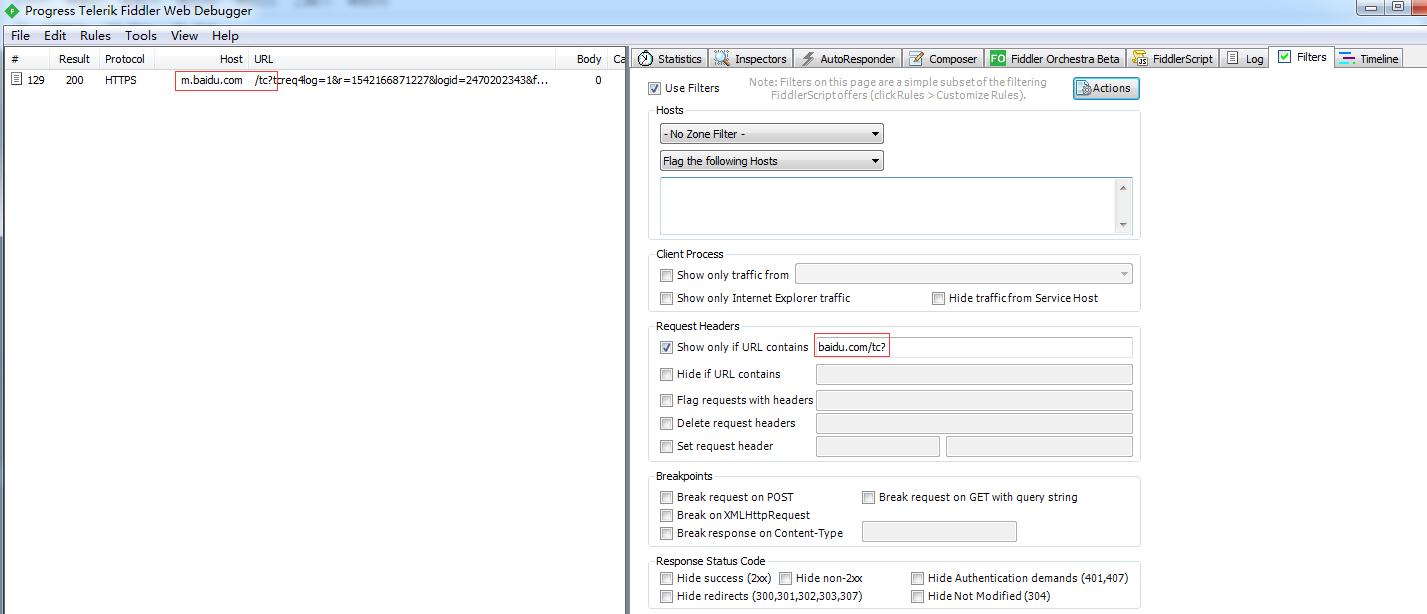Click the Show only if URL contains field
This screenshot has height=614, width=1427.
pos(974,347)
